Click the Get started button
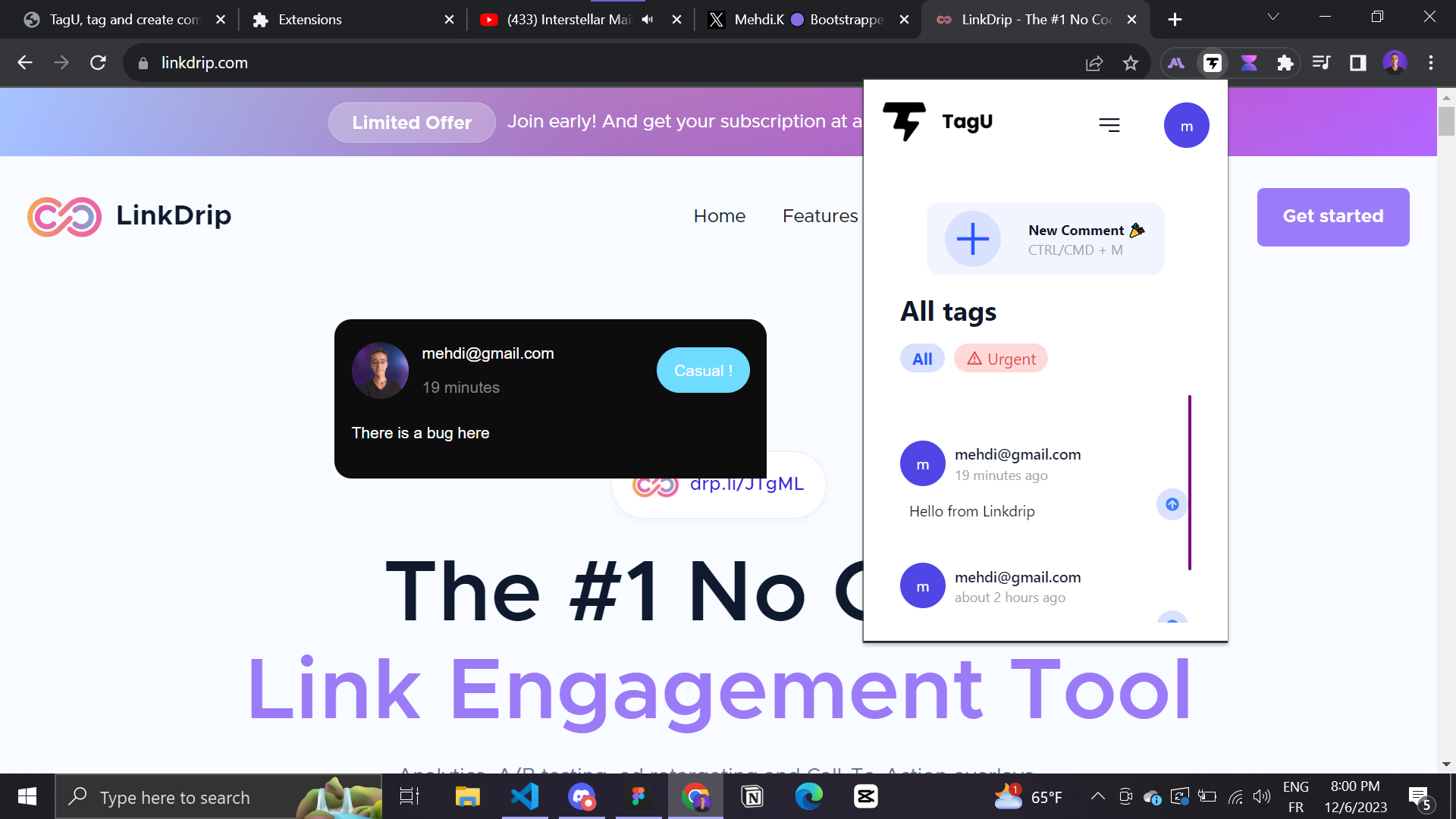This screenshot has width=1456, height=819. click(1332, 217)
